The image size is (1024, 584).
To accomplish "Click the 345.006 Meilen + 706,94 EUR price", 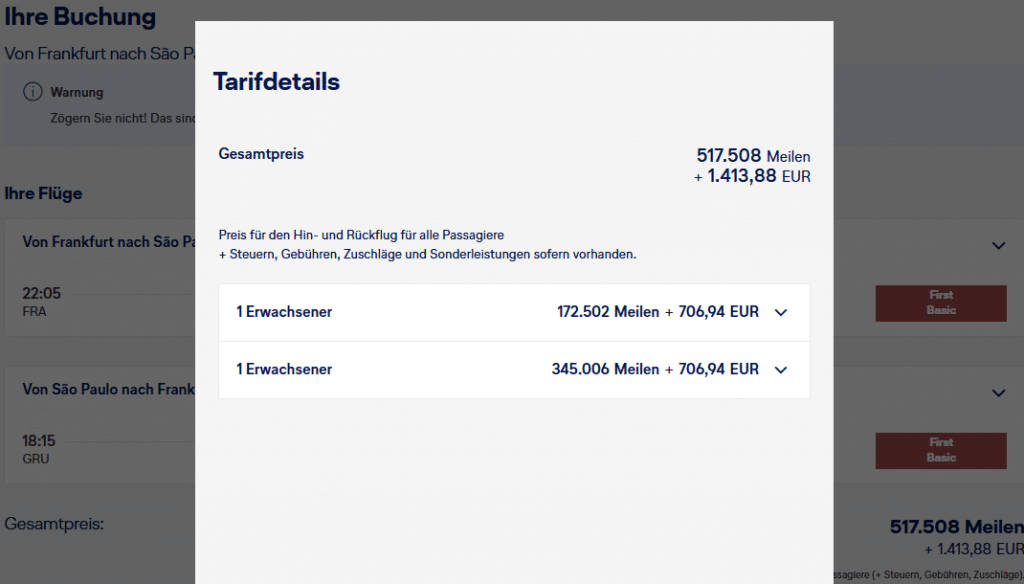I will pos(654,370).
